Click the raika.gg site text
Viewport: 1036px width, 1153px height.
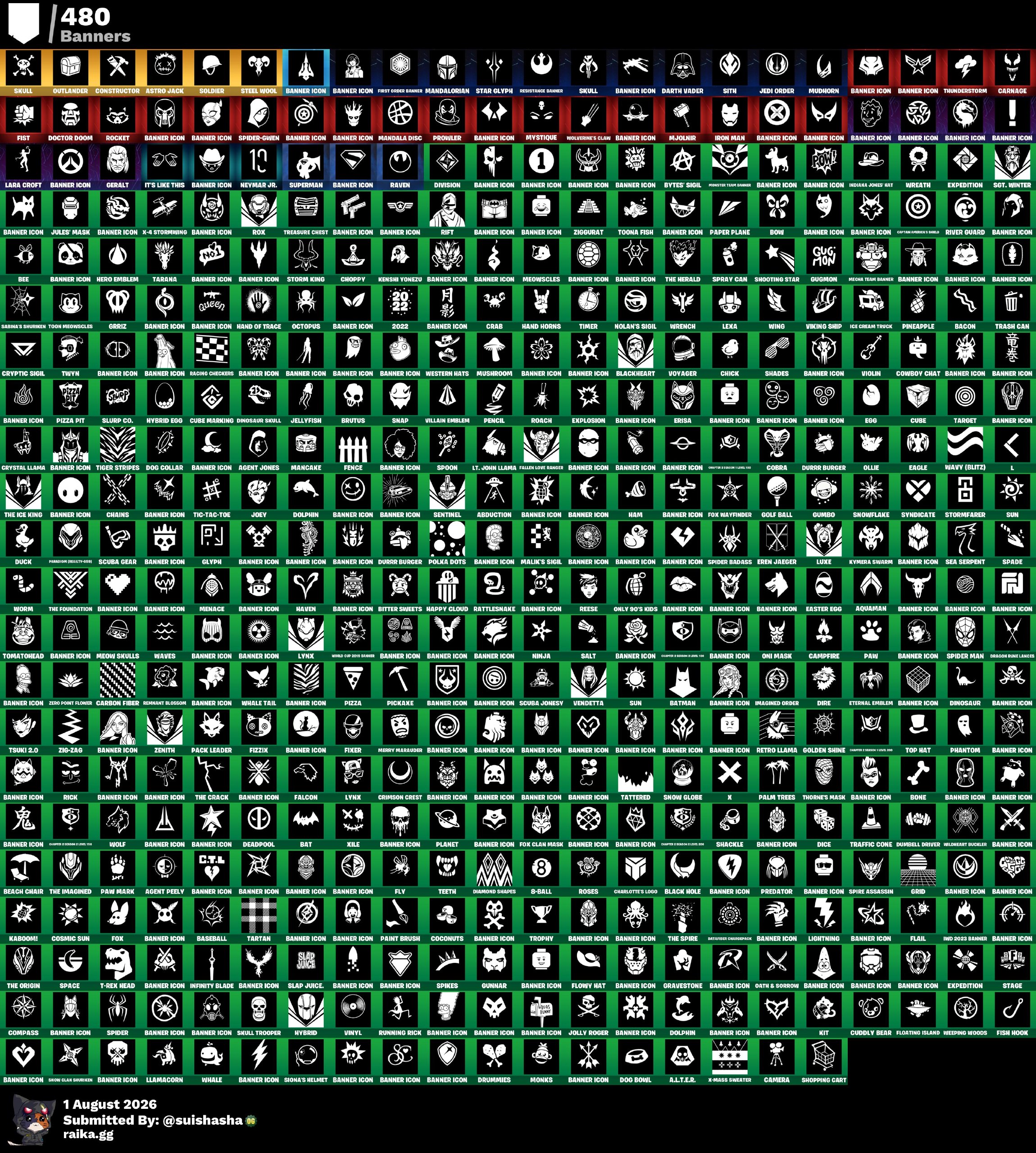click(88, 1134)
